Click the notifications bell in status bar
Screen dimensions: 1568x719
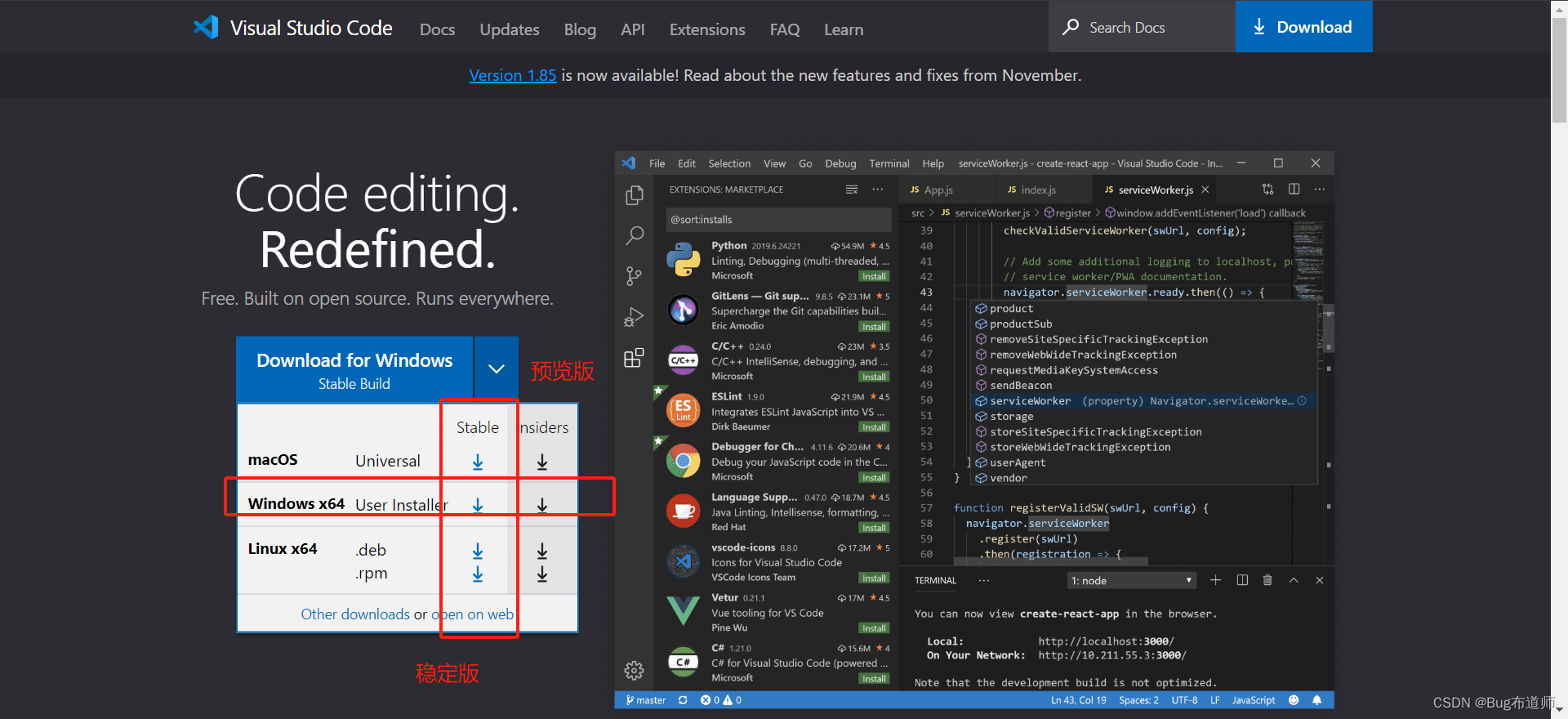pyautogui.click(x=1316, y=700)
